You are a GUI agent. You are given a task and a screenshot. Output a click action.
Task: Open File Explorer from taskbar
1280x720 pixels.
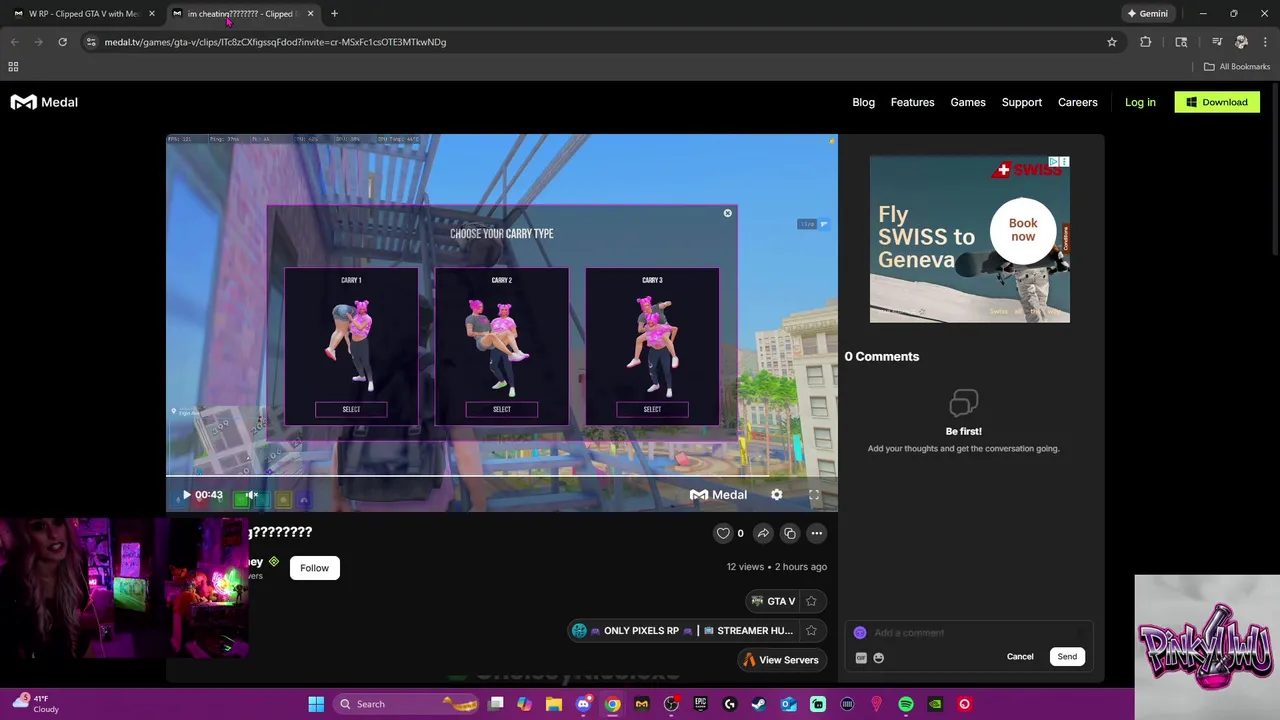(554, 704)
